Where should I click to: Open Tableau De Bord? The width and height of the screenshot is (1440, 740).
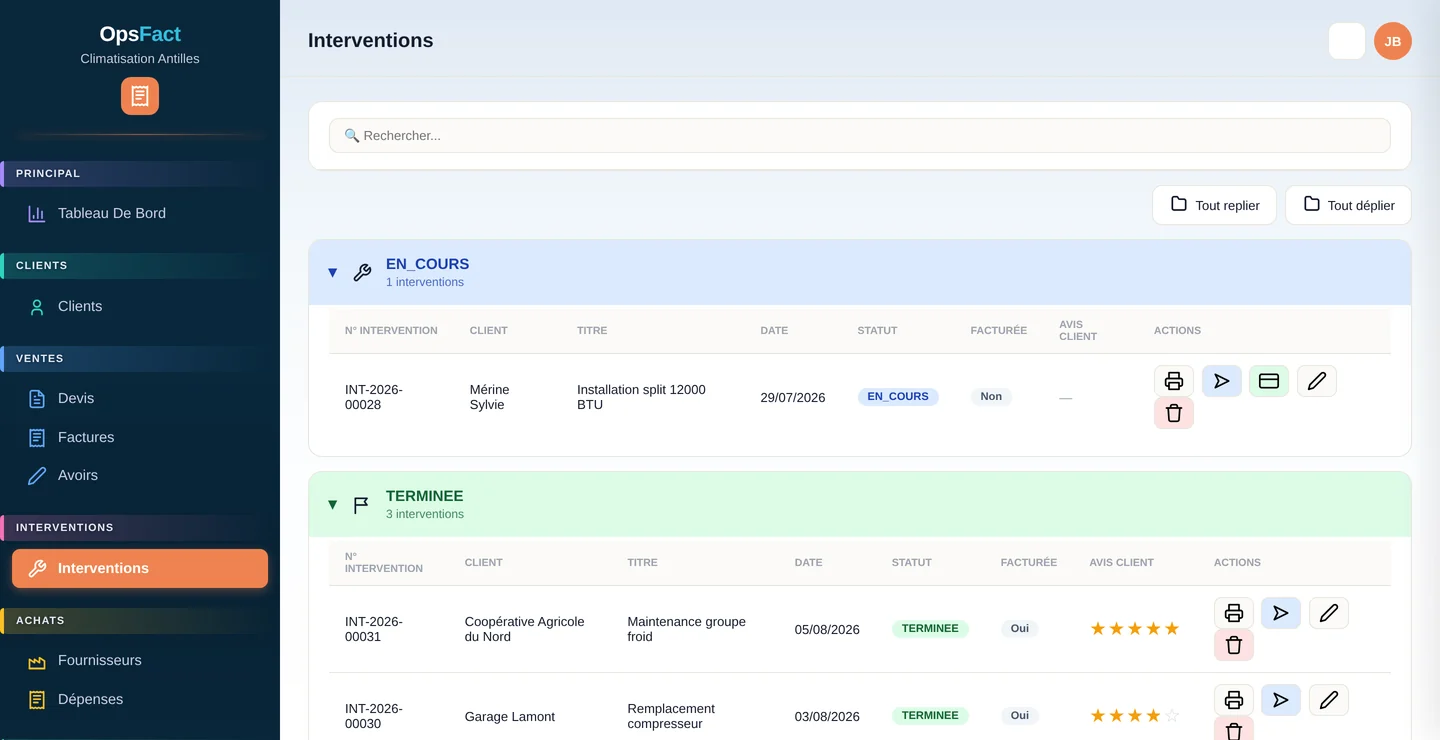point(140,213)
